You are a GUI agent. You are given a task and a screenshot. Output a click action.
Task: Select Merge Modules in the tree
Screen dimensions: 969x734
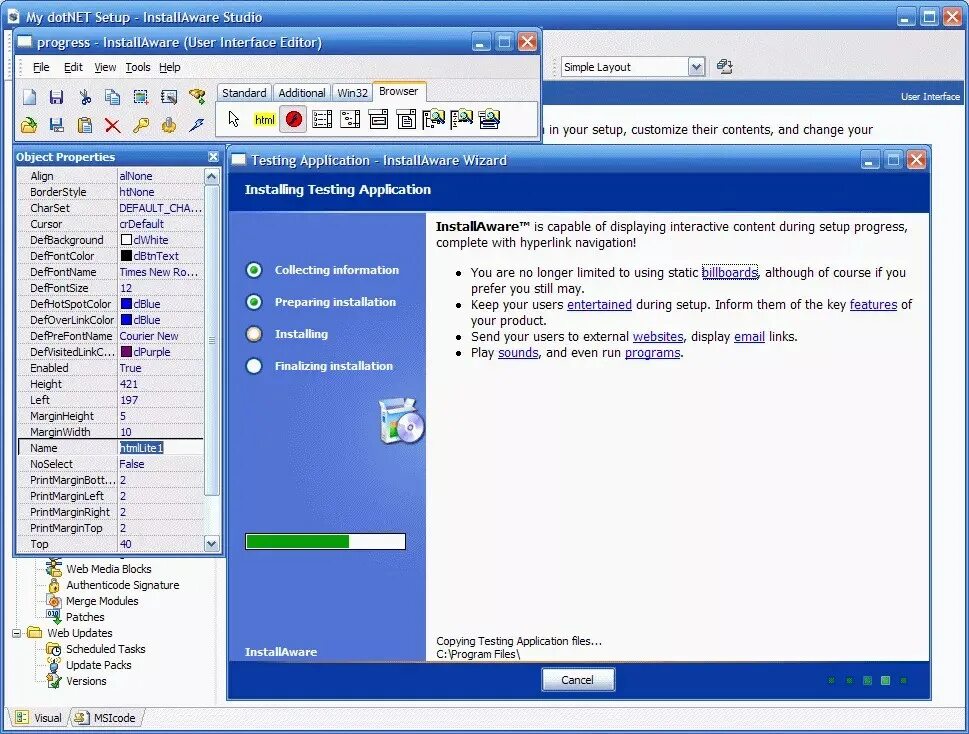pyautogui.click(x=102, y=601)
